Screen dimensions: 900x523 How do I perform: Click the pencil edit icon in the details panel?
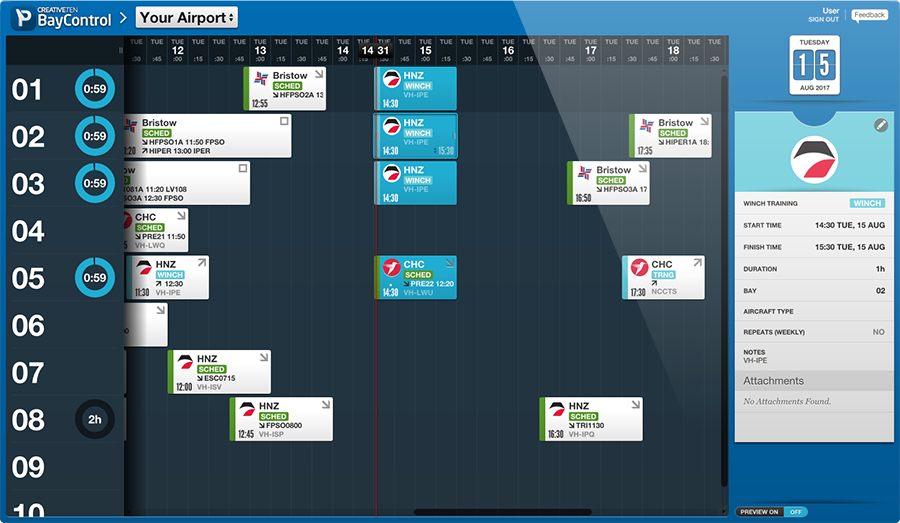(x=880, y=125)
